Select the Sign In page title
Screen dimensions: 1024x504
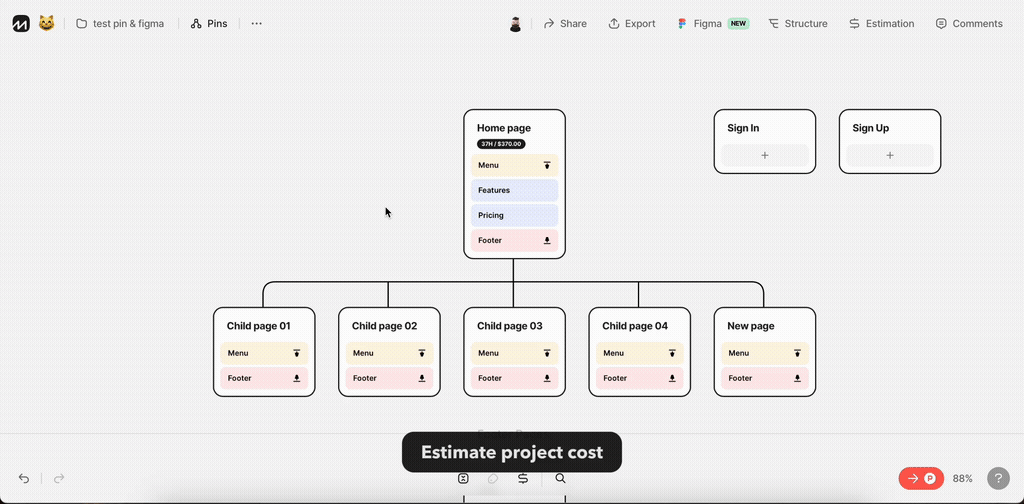[x=743, y=128]
